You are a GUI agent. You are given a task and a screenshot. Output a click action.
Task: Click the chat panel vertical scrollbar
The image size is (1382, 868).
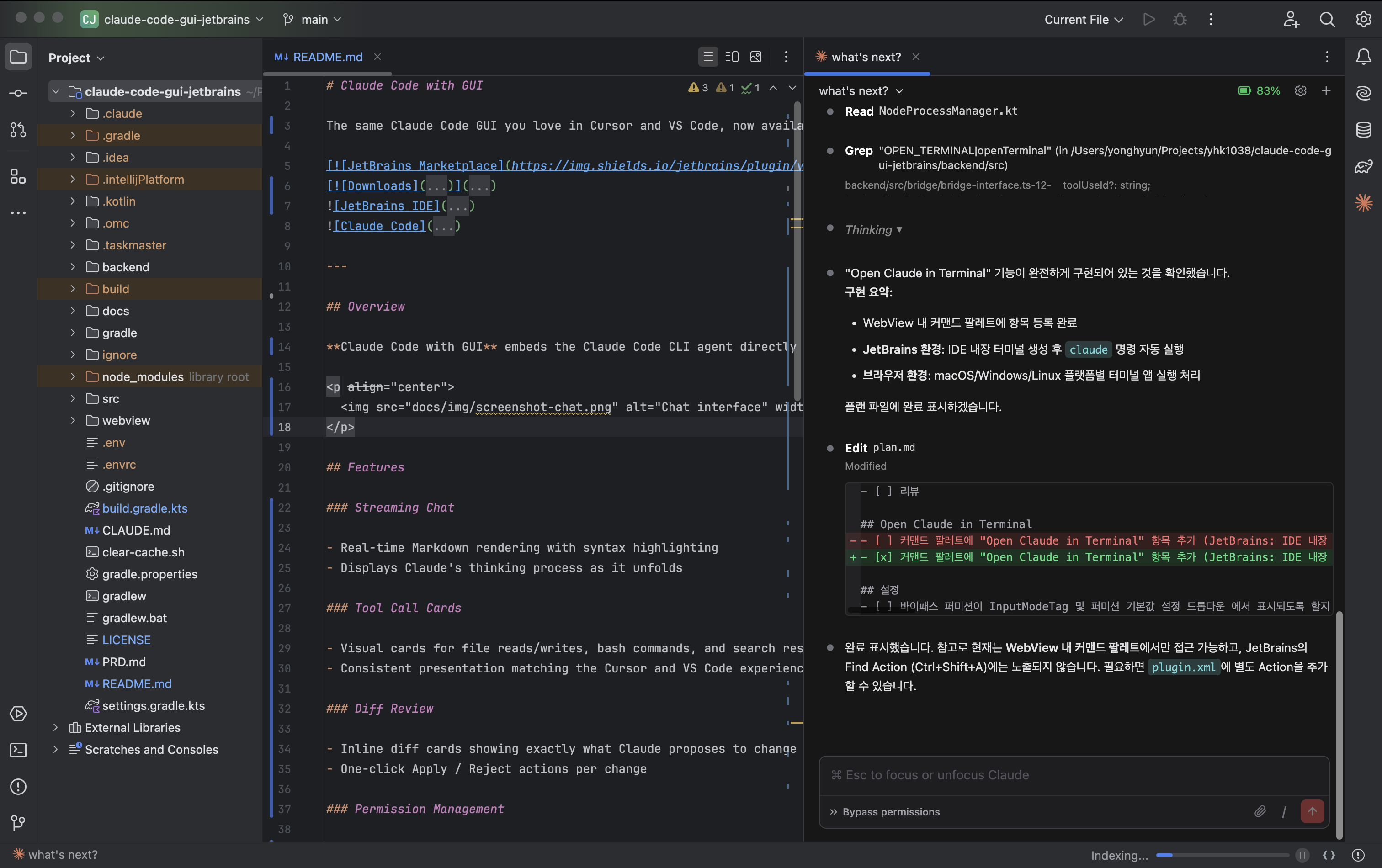click(1339, 726)
